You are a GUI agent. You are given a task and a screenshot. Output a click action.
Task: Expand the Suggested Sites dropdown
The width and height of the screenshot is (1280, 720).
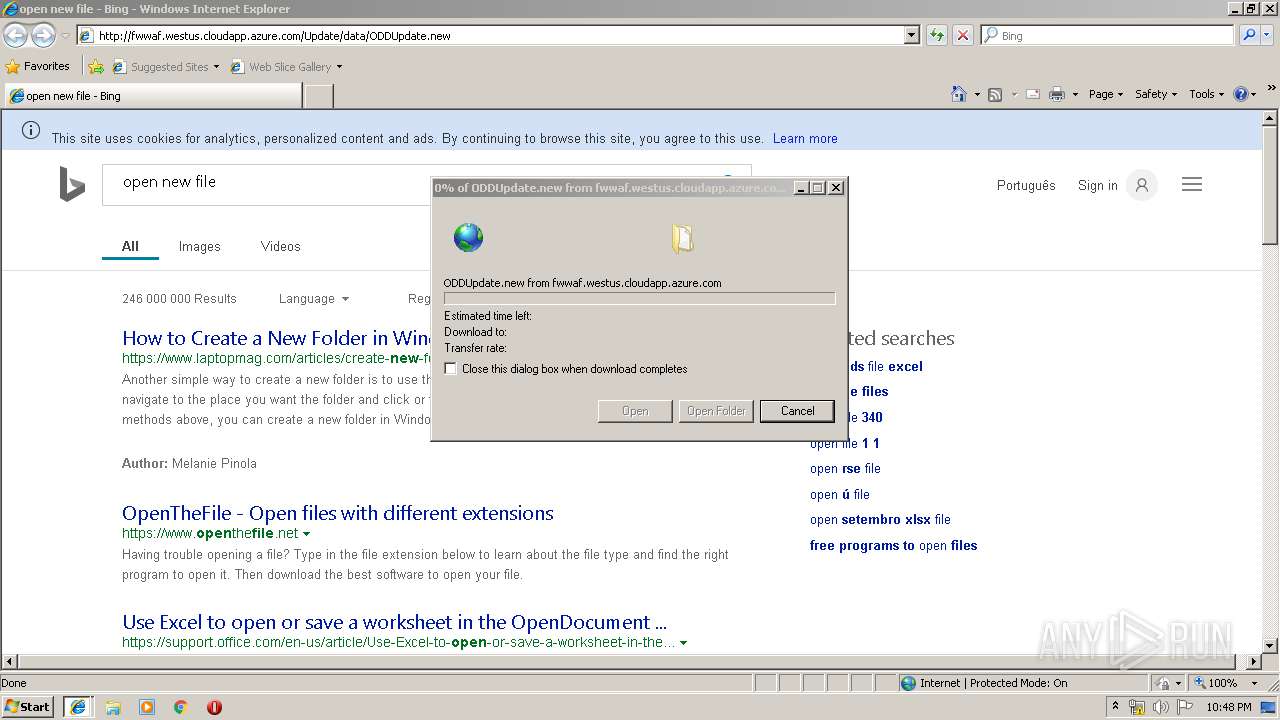pos(215,67)
